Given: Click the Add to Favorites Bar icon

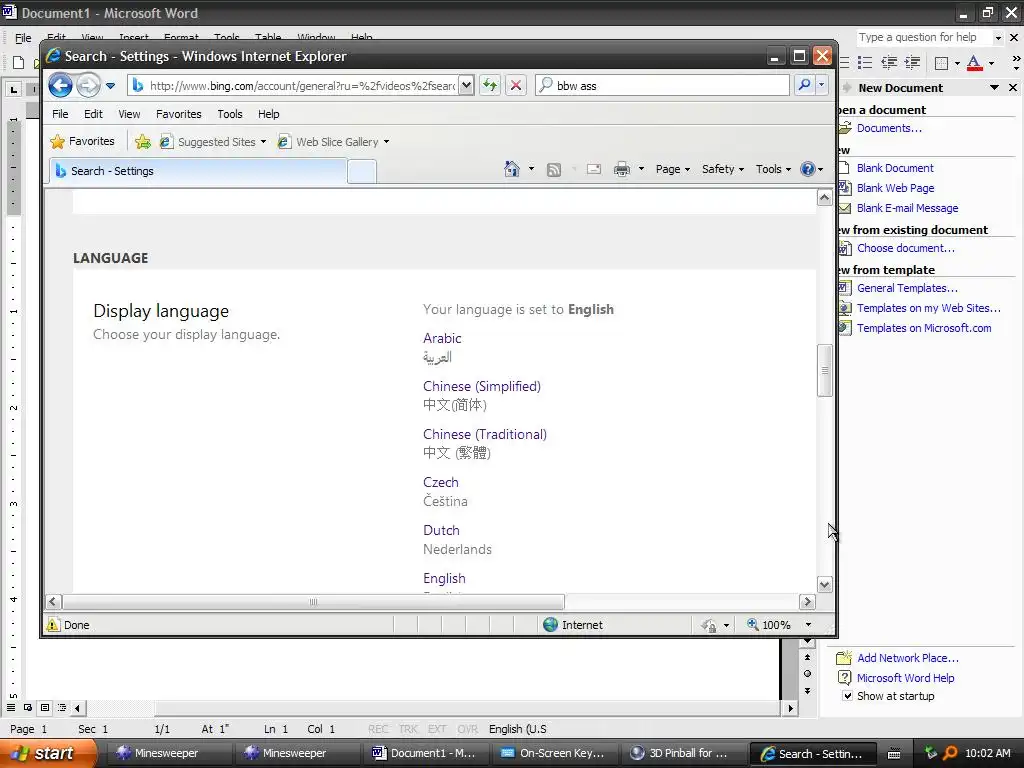Looking at the screenshot, I should [142, 141].
